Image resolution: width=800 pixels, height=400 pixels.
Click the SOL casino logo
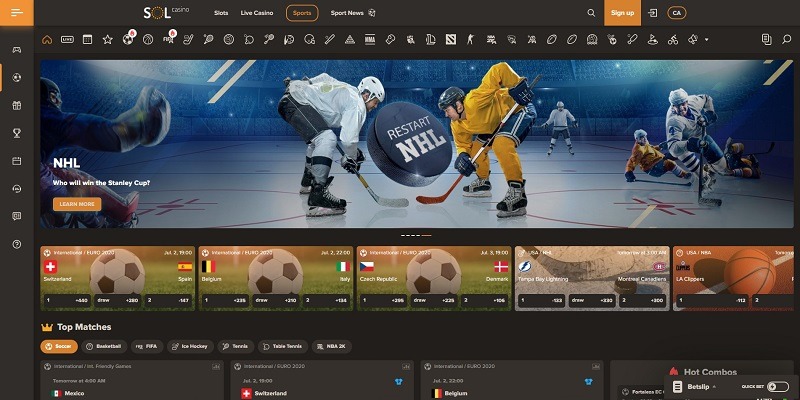pos(166,13)
